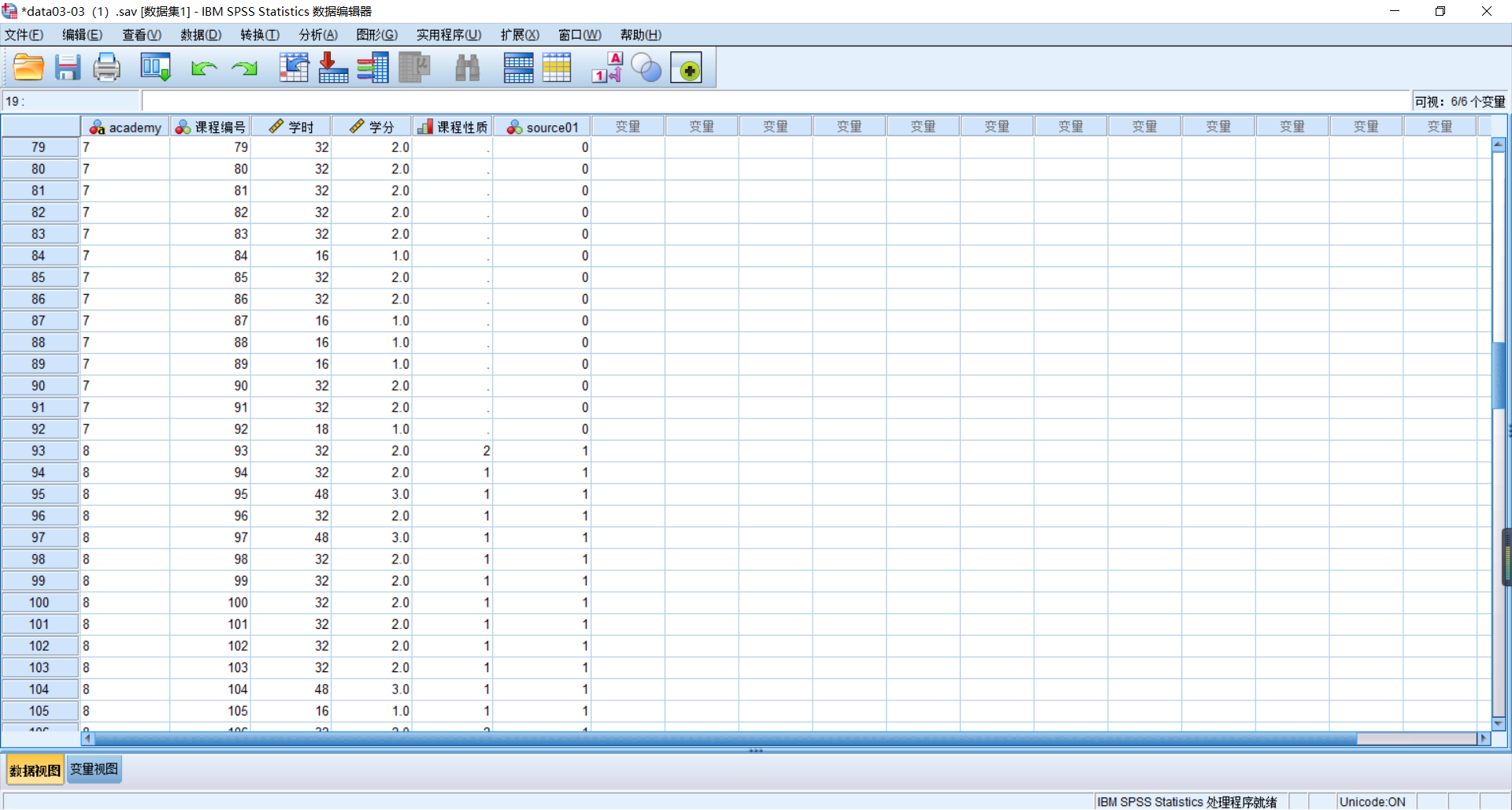Select the 课程编号 column header
This screenshot has height=810, width=1512.
[x=210, y=127]
